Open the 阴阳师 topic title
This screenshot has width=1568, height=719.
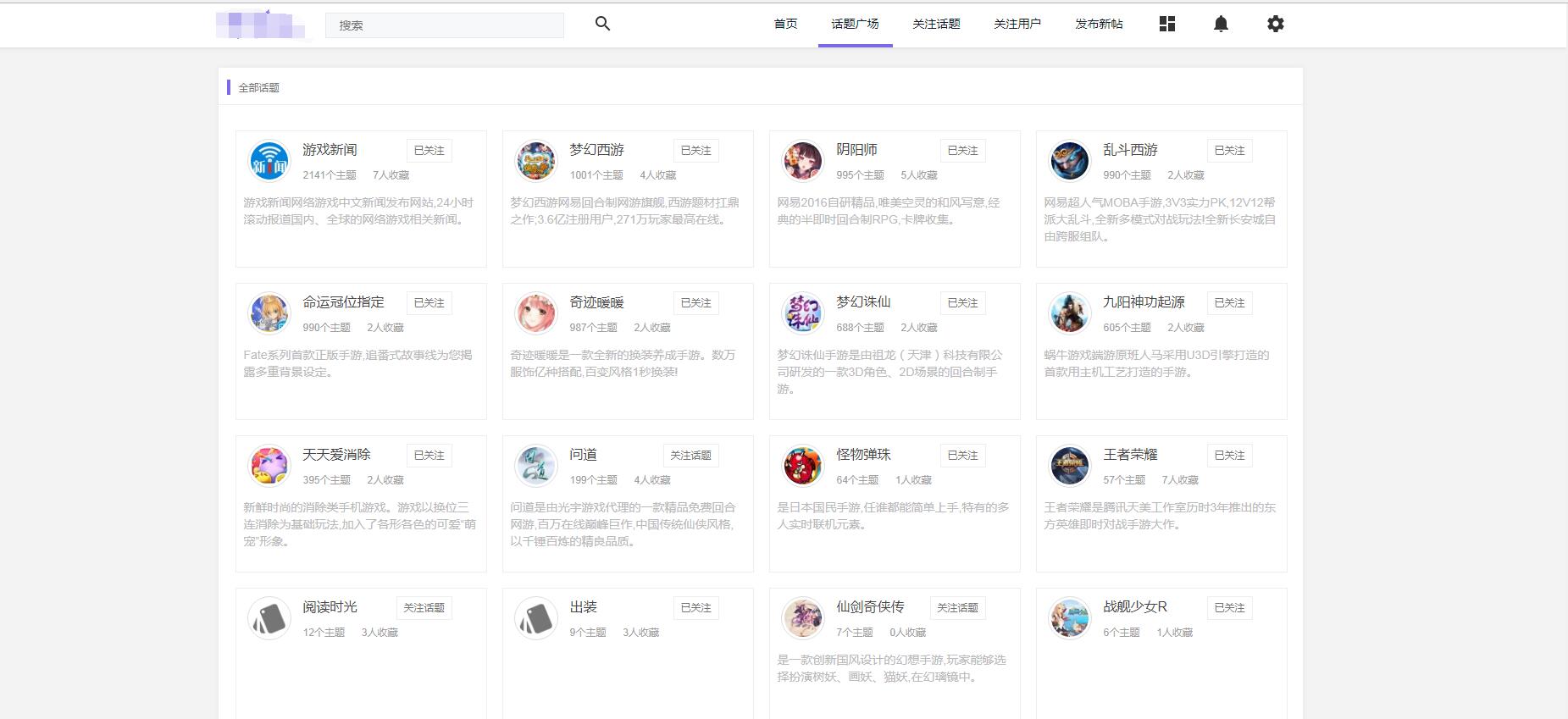point(856,150)
